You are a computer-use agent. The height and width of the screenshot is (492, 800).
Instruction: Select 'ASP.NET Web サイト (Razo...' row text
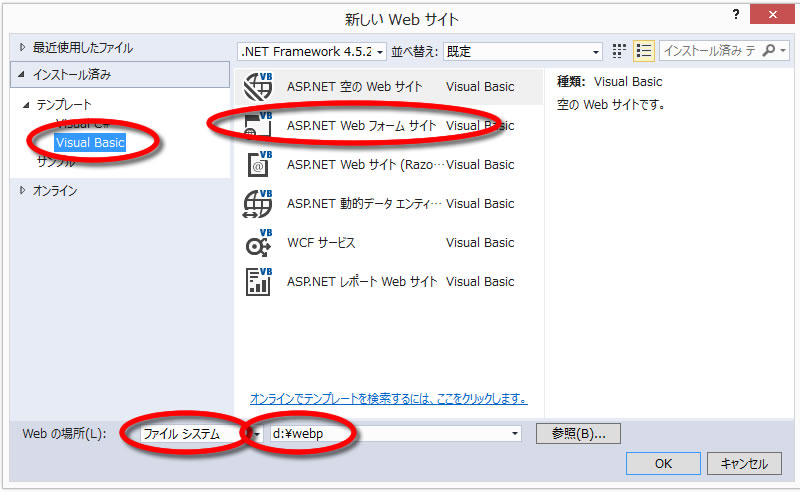pos(365,165)
